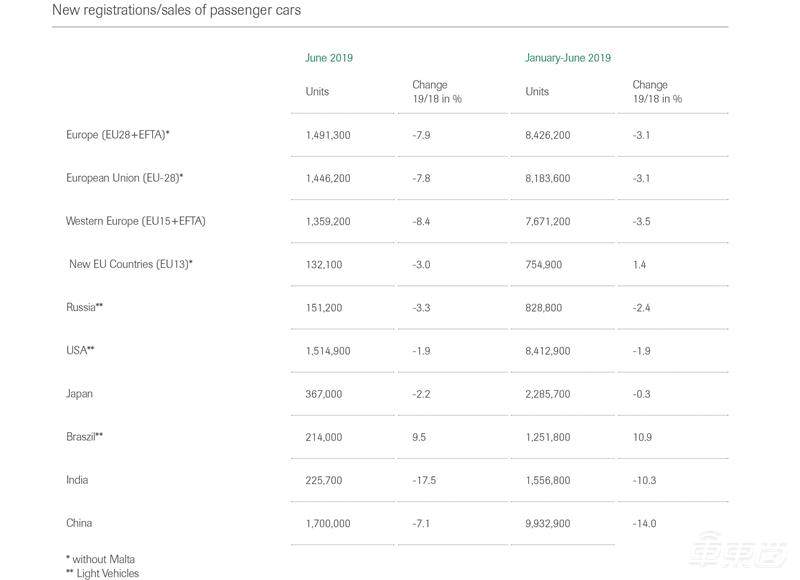This screenshot has height=580, width=800.
Task: Click the European Union (EU-28)* row label
Action: tap(124, 178)
